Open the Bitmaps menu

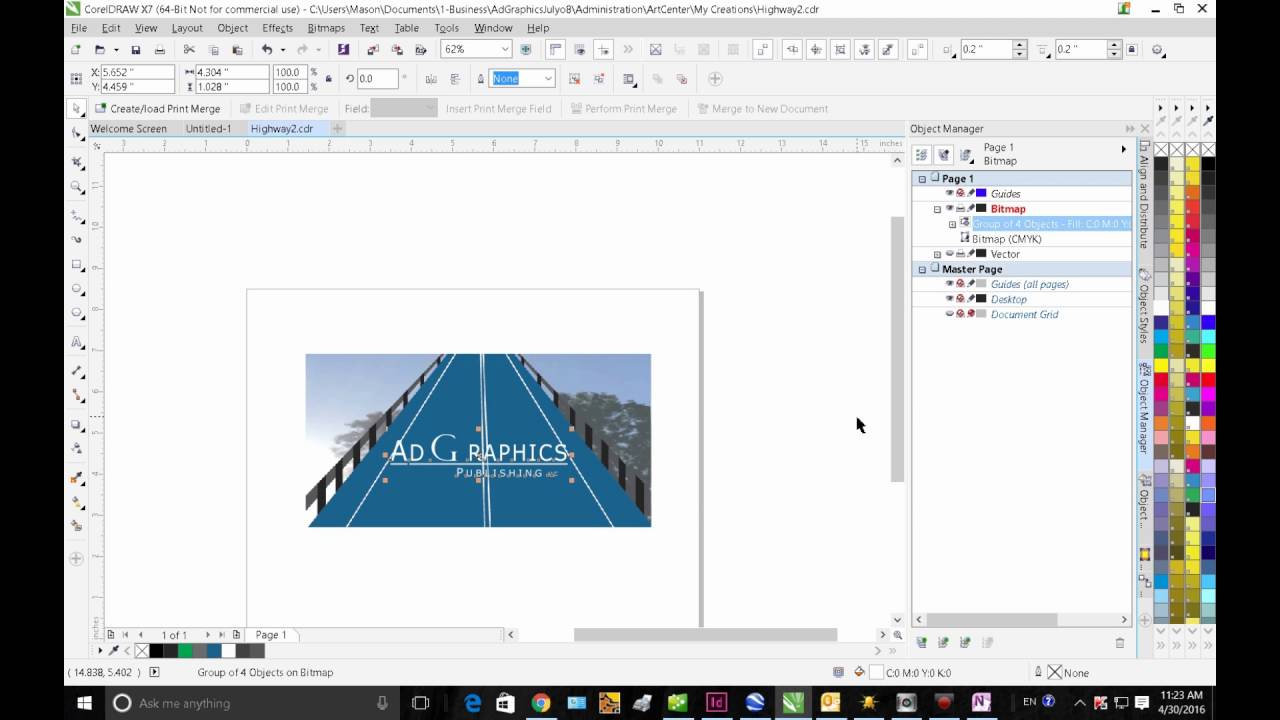[x=326, y=28]
